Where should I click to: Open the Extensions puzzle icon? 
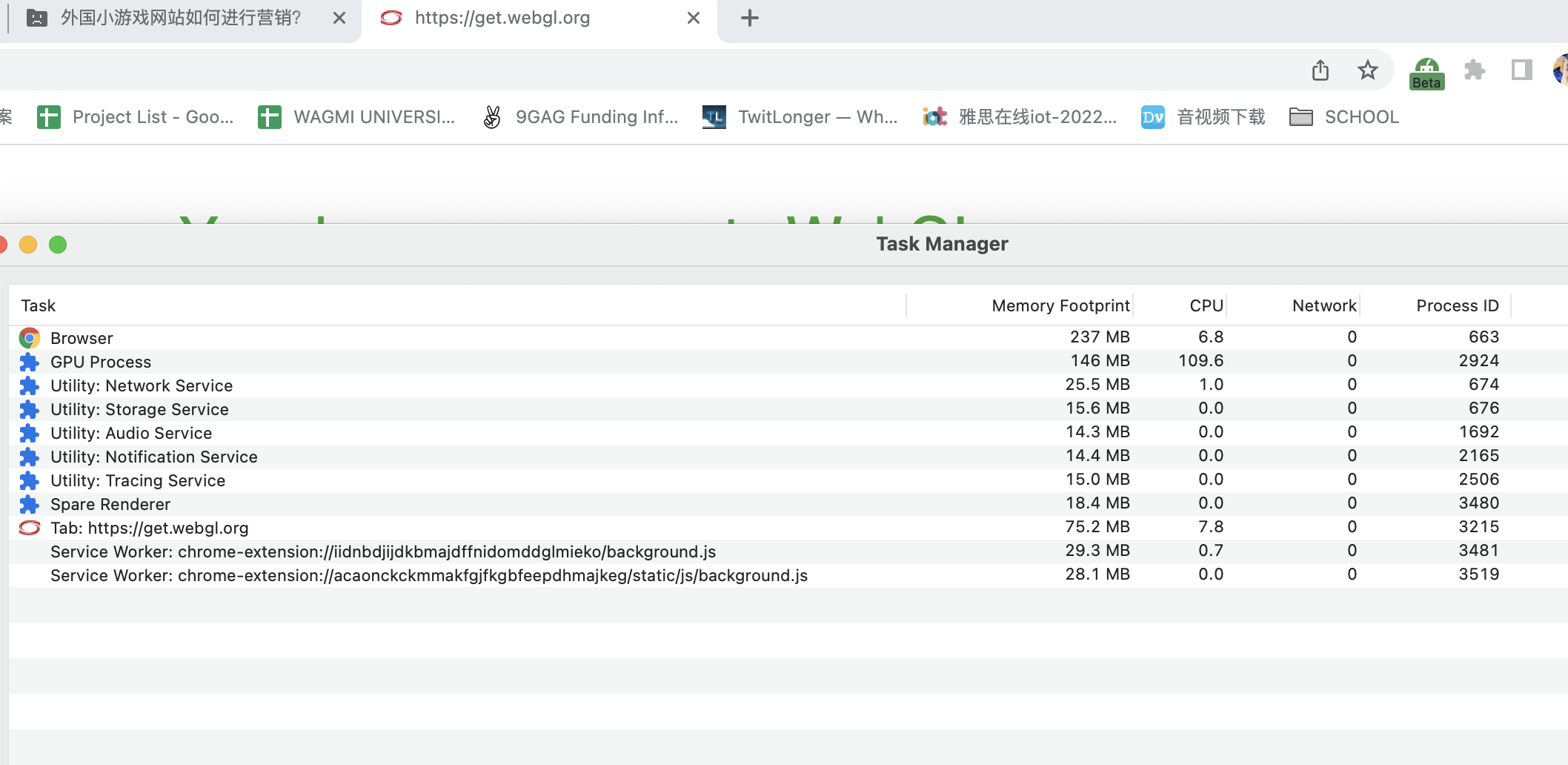(x=1475, y=70)
